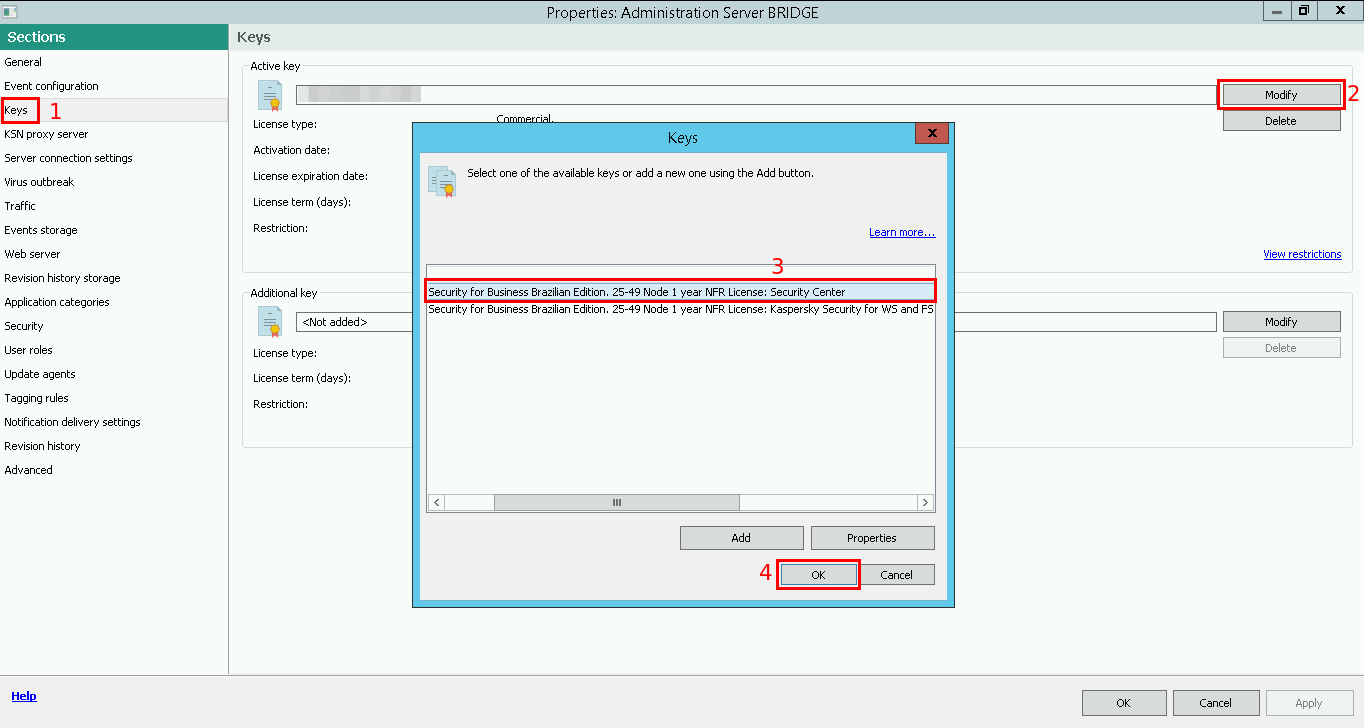Open the View restrictions link

pos(1302,254)
